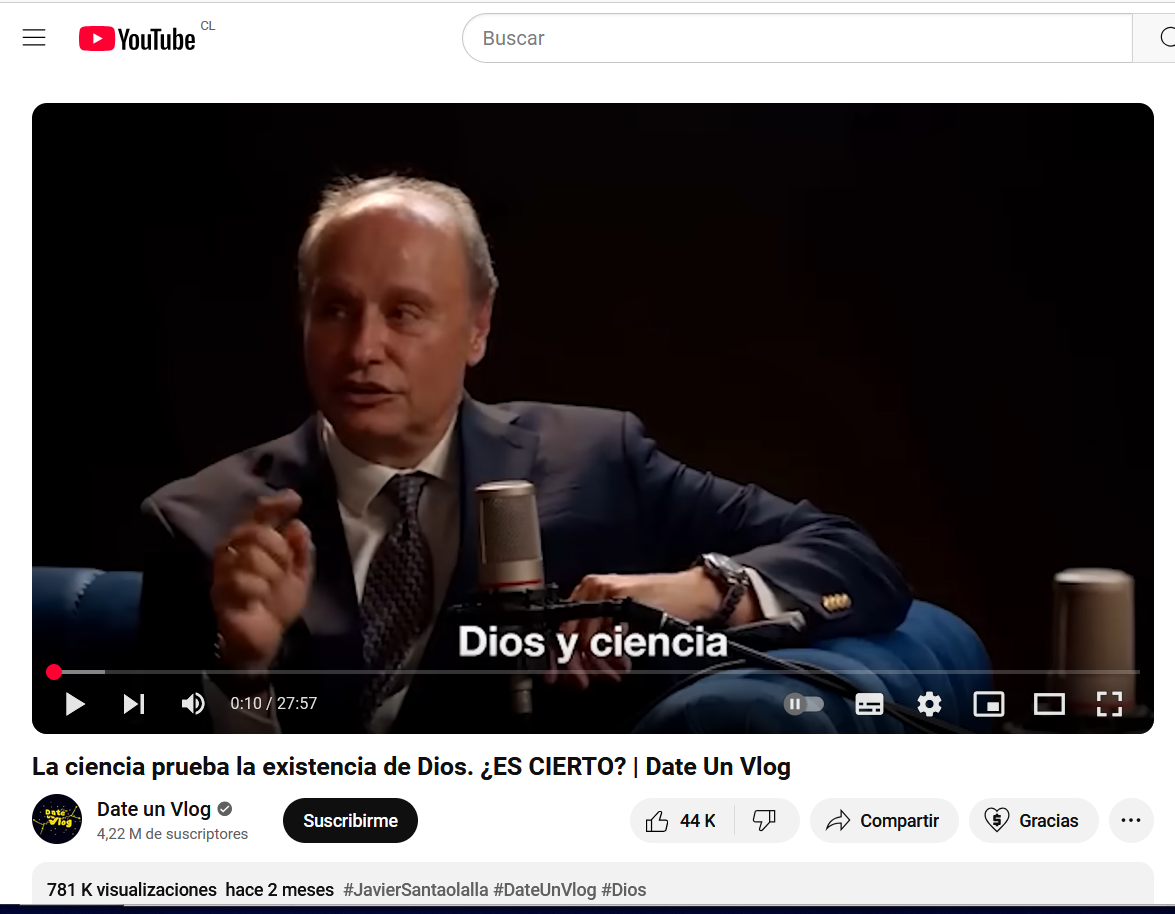1175x914 pixels.
Task: Dislike the video
Action: pyautogui.click(x=764, y=821)
